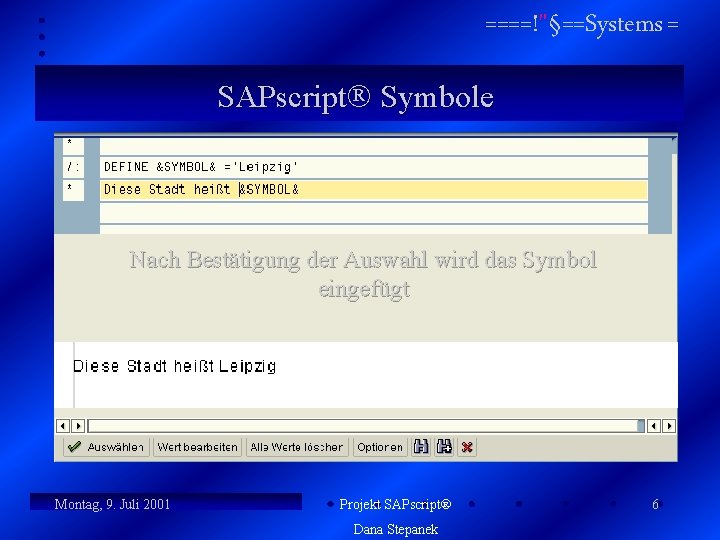Click the date 'Montag, 9. Juli 2001'
720x540 pixels.
pos(112,504)
